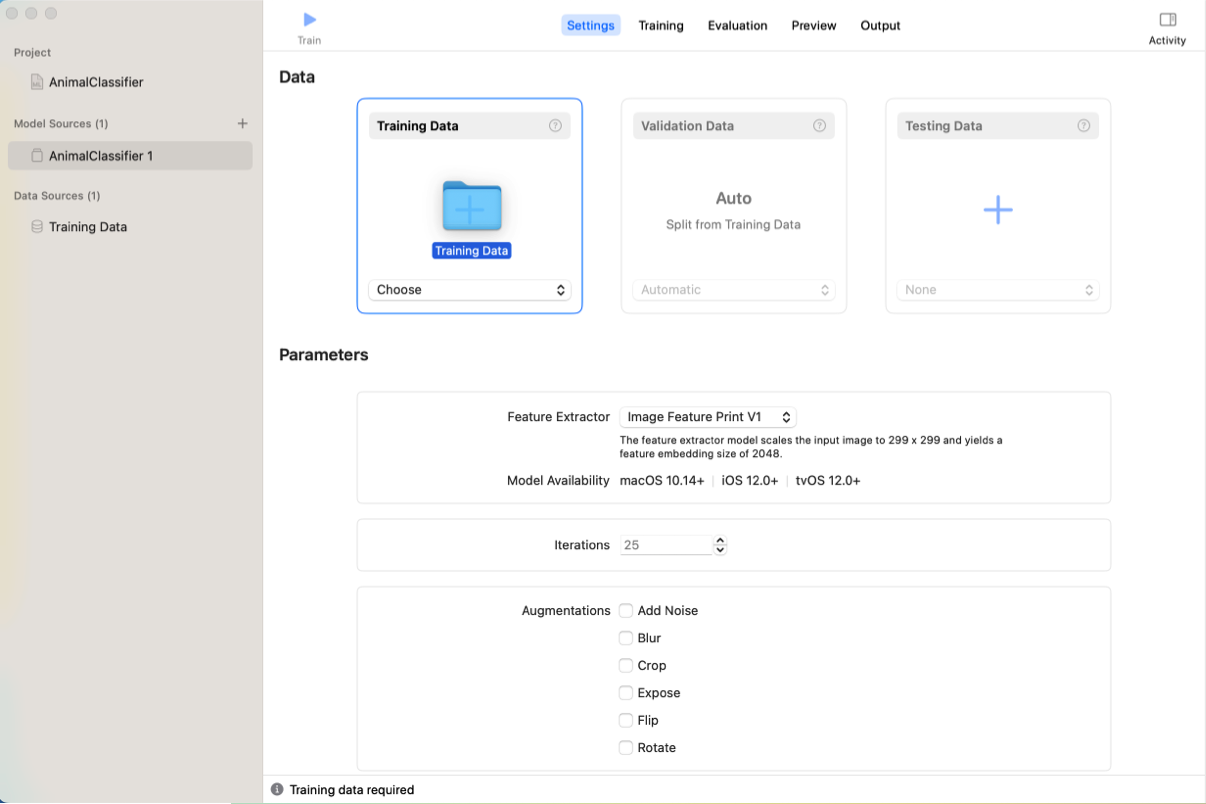
Task: Open the Choose training data dropdown
Action: tap(469, 290)
